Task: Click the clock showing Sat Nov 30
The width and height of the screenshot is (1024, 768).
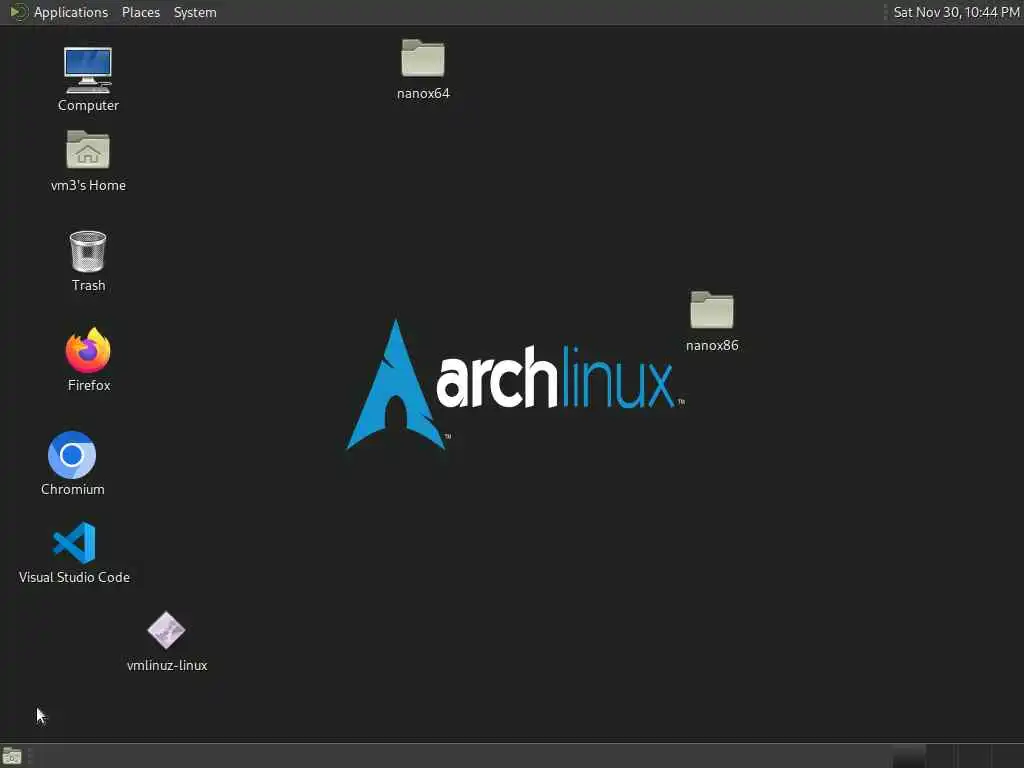Action: pyautogui.click(x=956, y=12)
